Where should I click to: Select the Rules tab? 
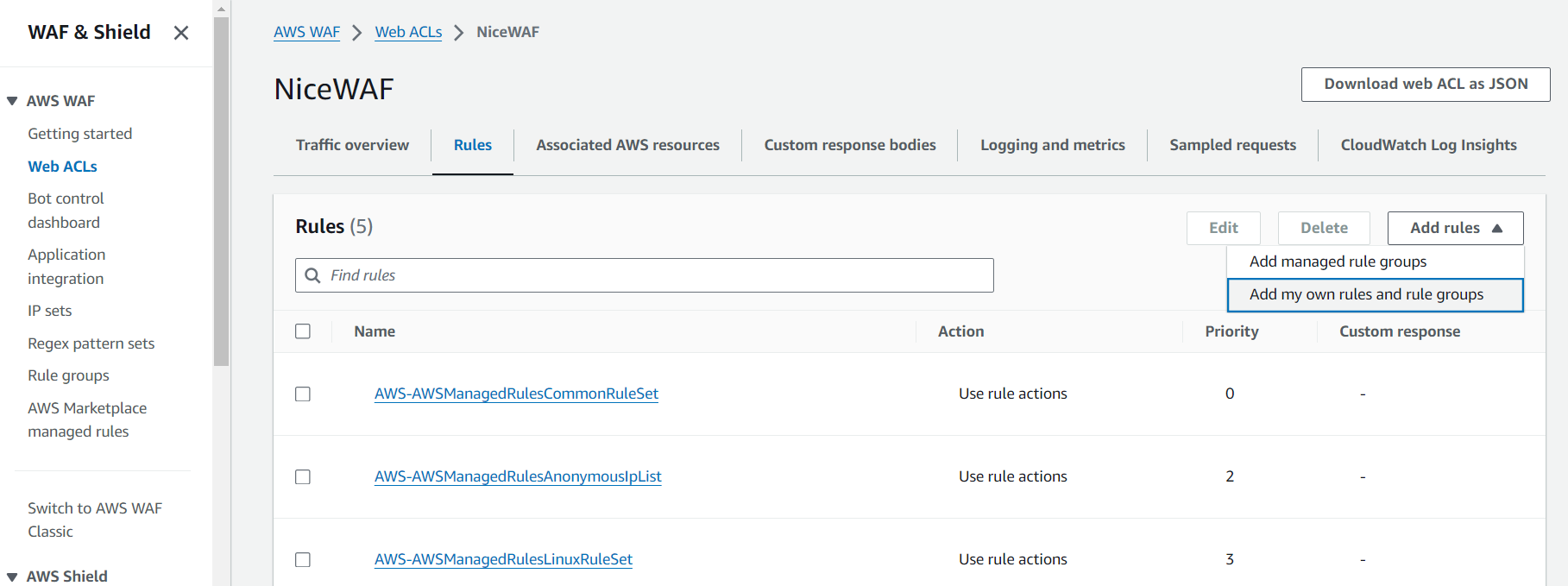point(473,145)
